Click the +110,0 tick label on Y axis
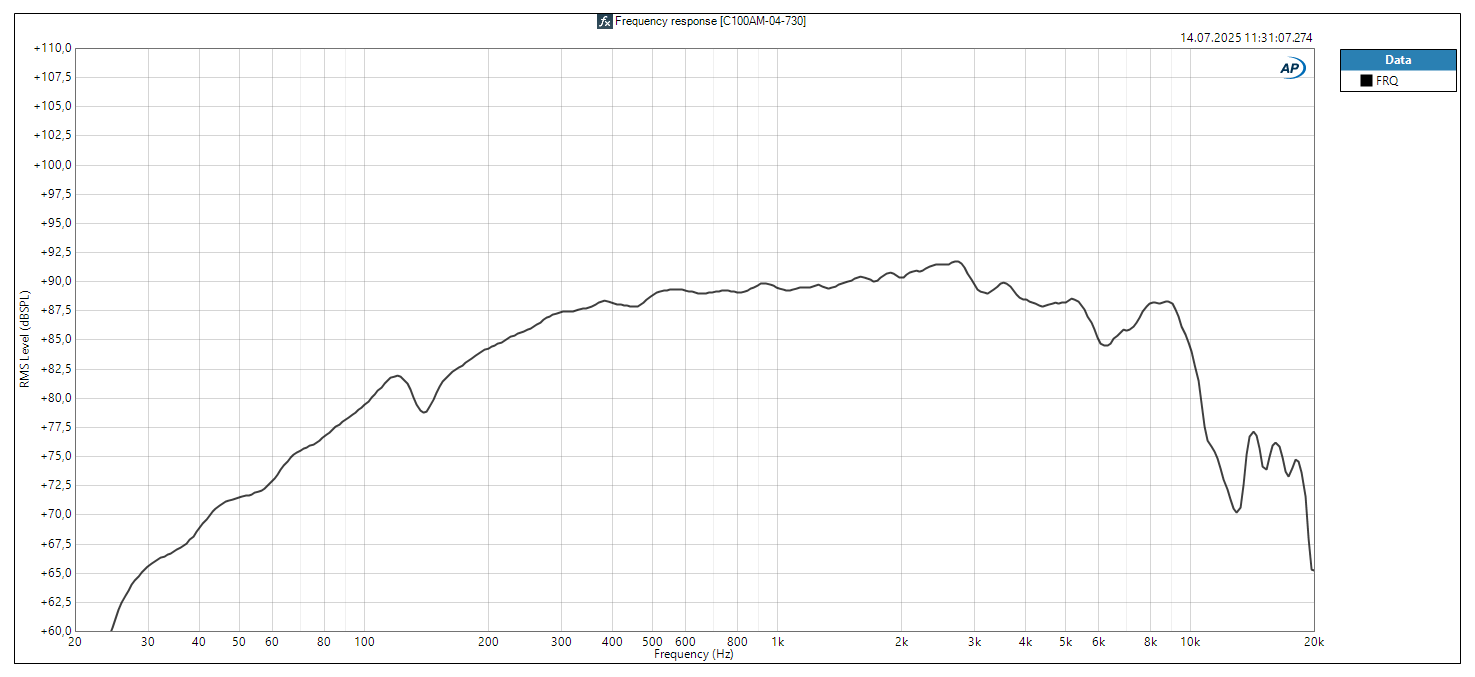Viewport: 1475px width, 677px height. (52, 48)
